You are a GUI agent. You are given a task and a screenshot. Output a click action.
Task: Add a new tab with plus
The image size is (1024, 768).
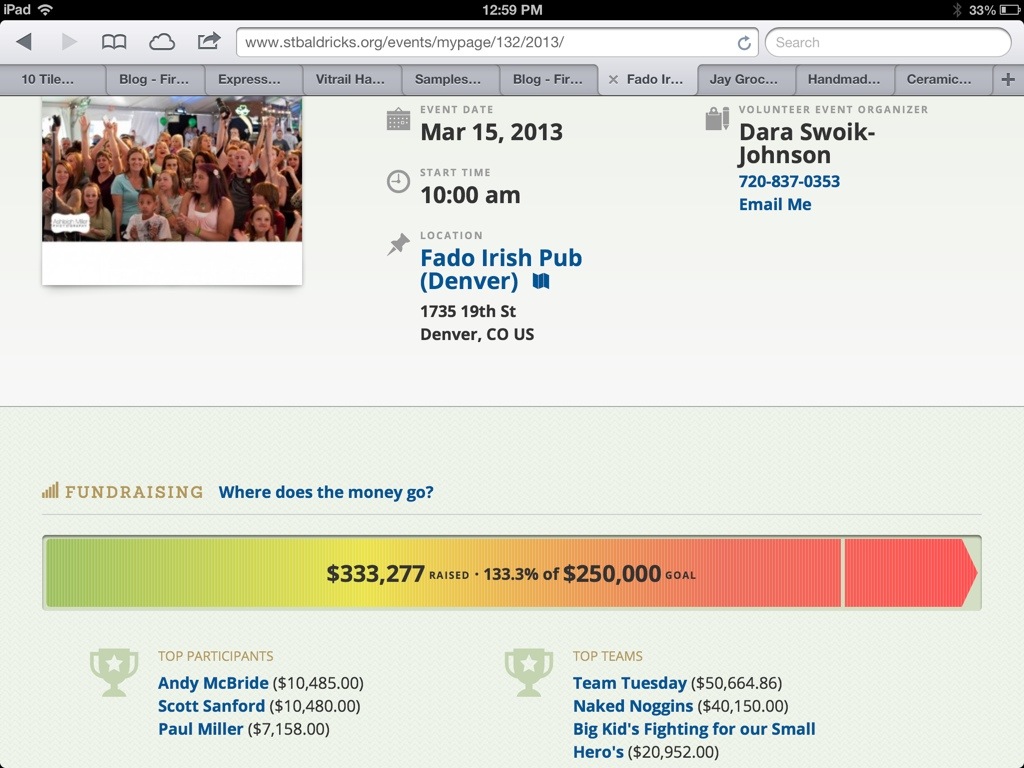coord(1007,79)
